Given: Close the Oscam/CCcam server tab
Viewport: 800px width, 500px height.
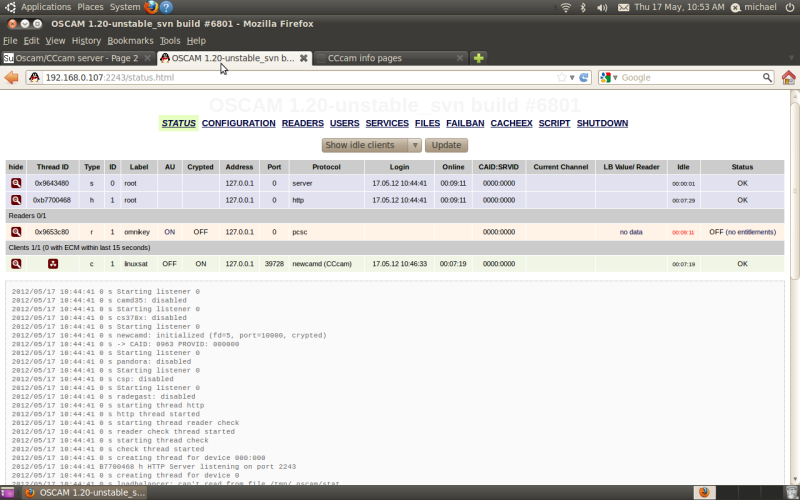Looking at the screenshot, I should pyautogui.click(x=147, y=58).
